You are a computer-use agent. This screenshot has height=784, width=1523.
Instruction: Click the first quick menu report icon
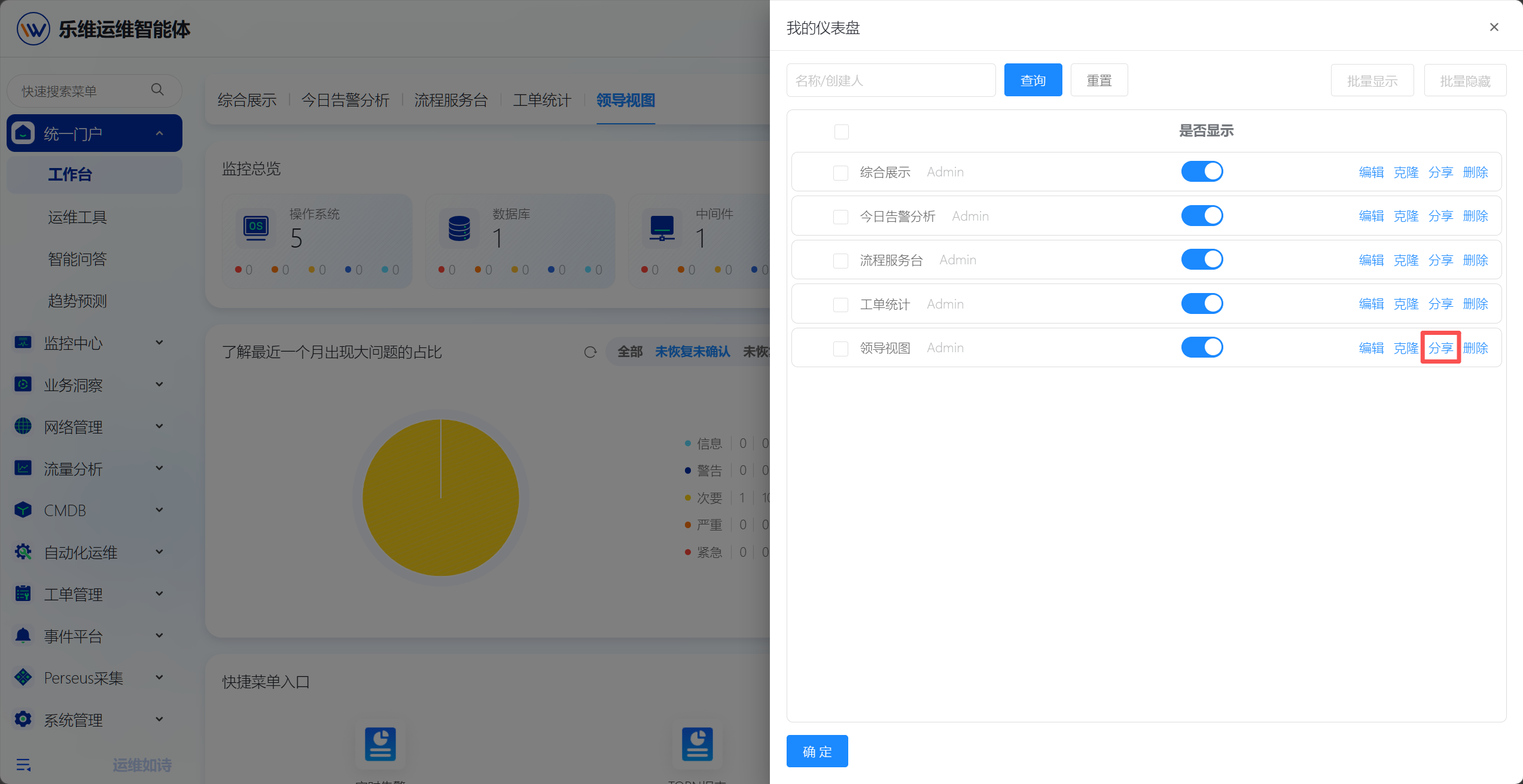tap(380, 744)
